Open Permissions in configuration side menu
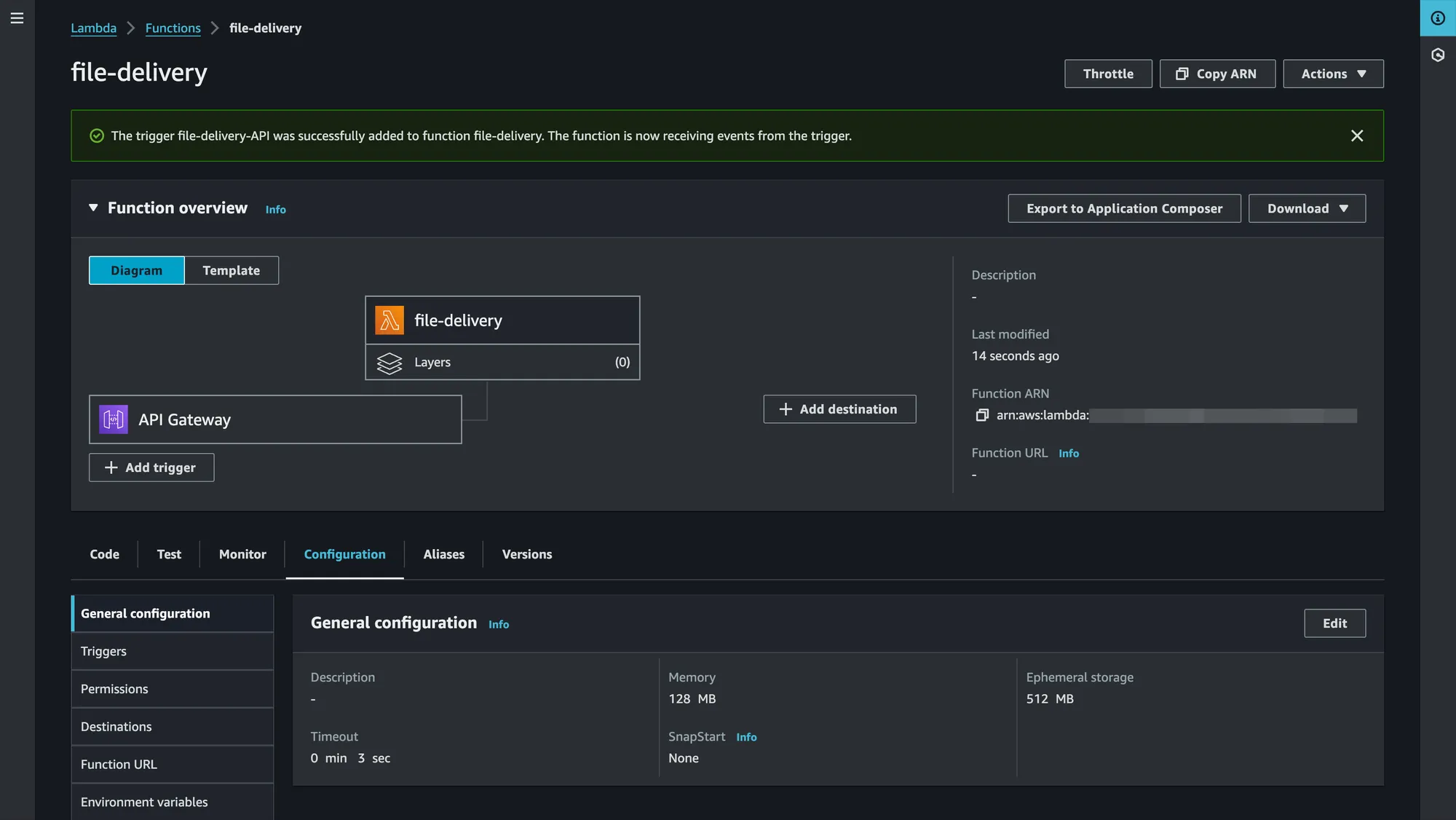 pyautogui.click(x=173, y=689)
